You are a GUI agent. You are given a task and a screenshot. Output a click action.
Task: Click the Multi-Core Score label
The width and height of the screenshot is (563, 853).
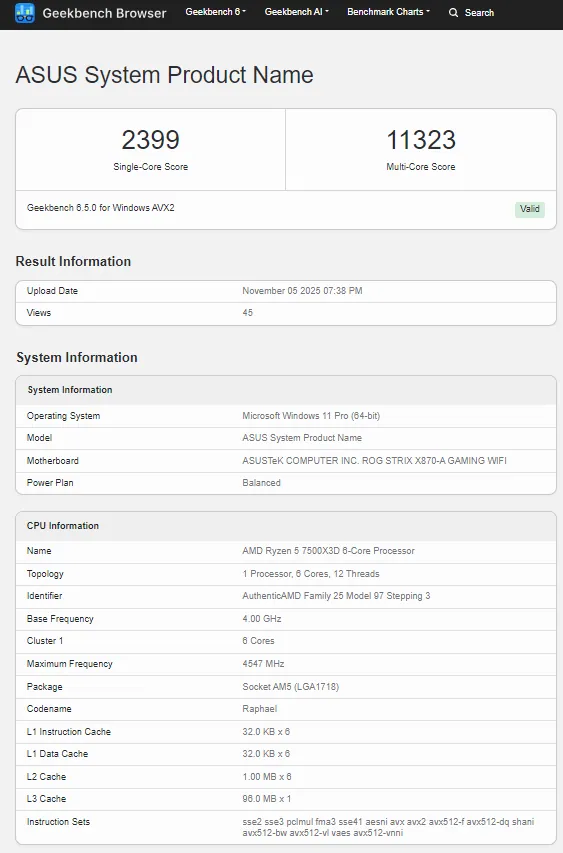pos(420,167)
